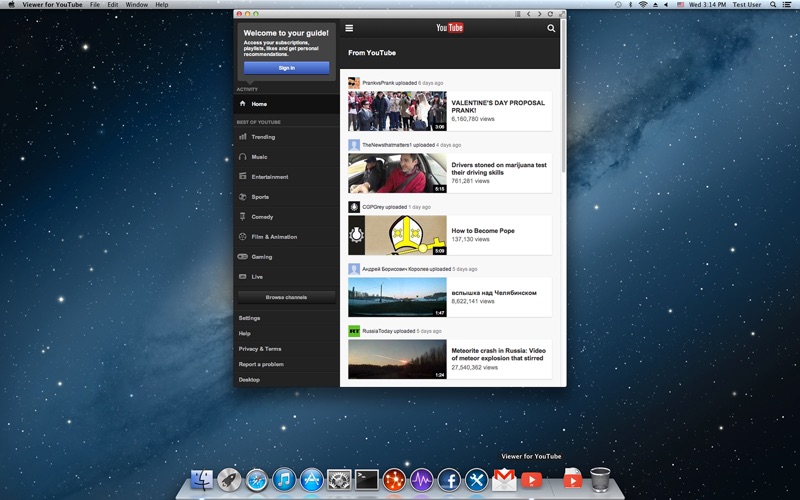The image size is (800, 500).
Task: Open Settings link in sidebar
Action: (x=249, y=318)
